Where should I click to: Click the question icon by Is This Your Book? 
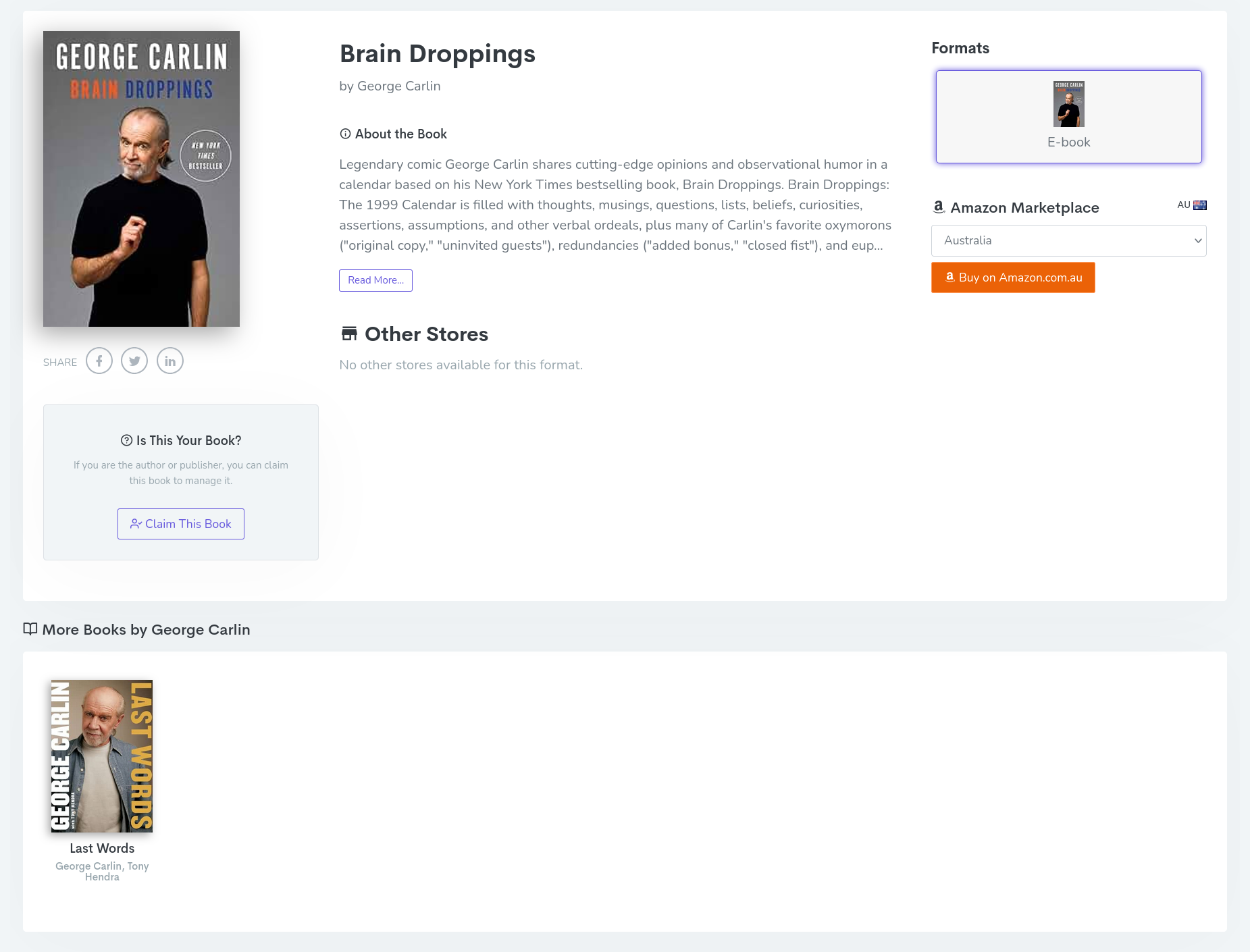point(126,440)
